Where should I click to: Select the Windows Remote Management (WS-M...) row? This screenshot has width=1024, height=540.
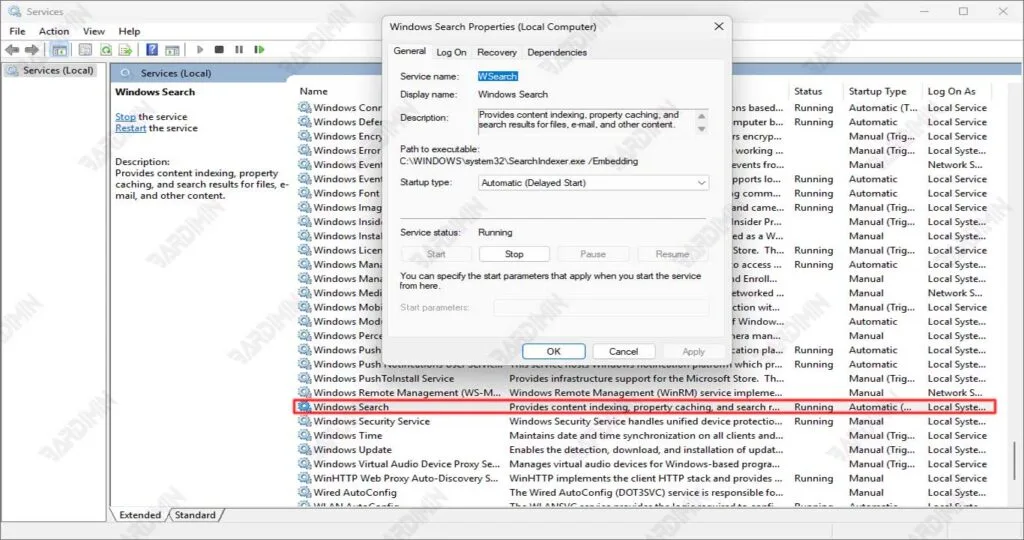[645, 393]
